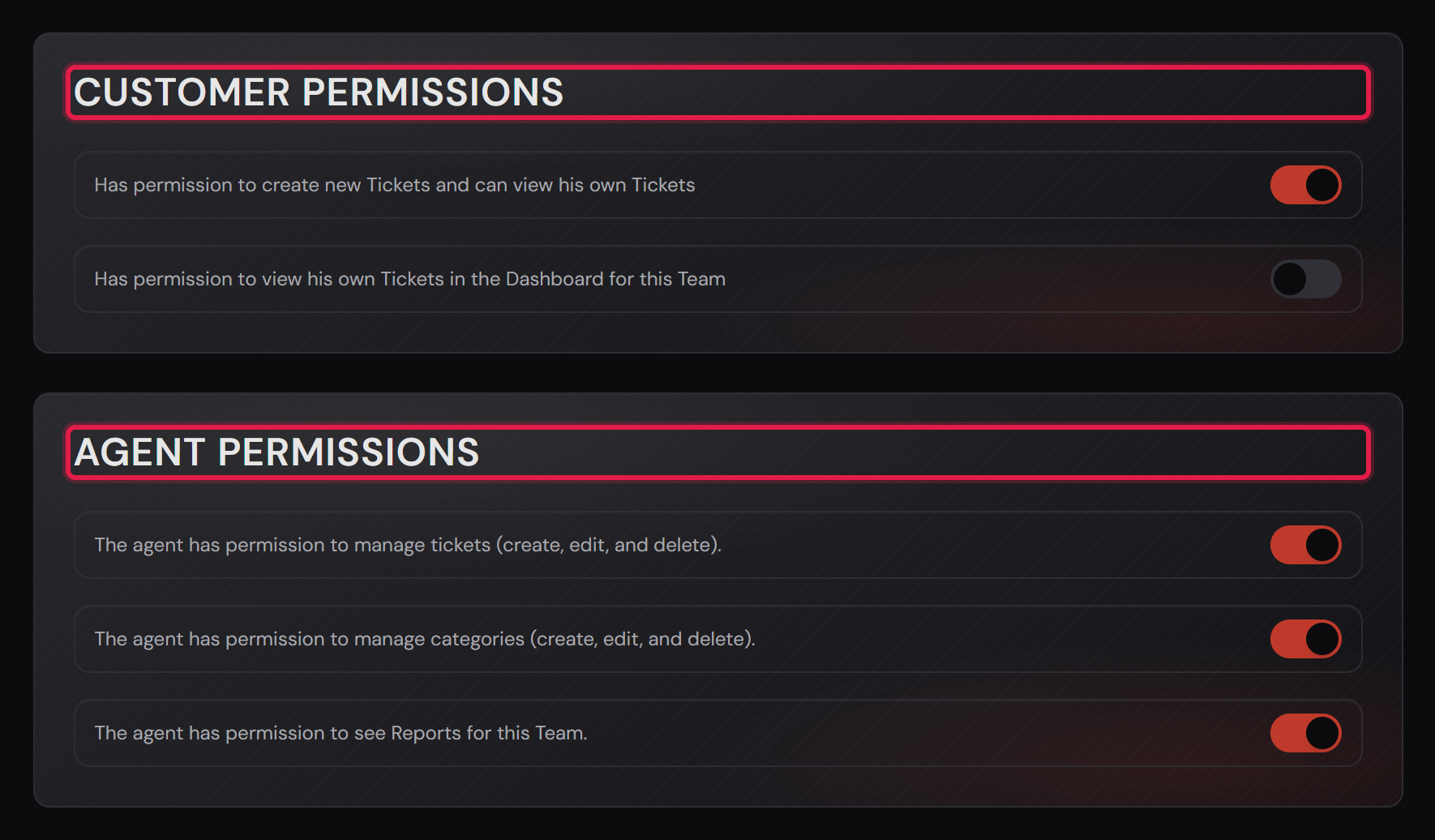Click the 'manage tickets' agent permission text

pos(408,545)
